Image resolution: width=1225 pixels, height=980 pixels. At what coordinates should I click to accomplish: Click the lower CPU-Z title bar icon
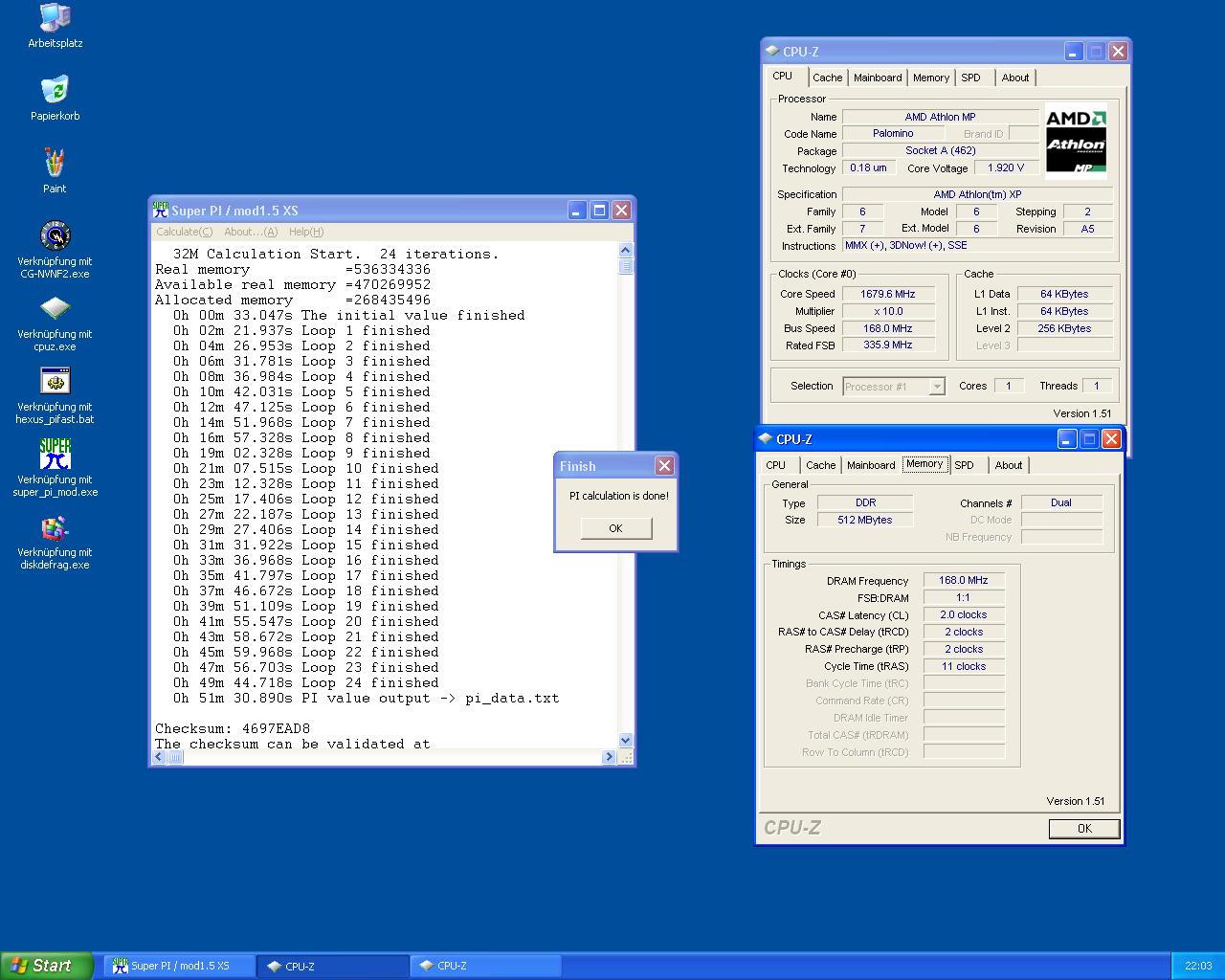(766, 439)
